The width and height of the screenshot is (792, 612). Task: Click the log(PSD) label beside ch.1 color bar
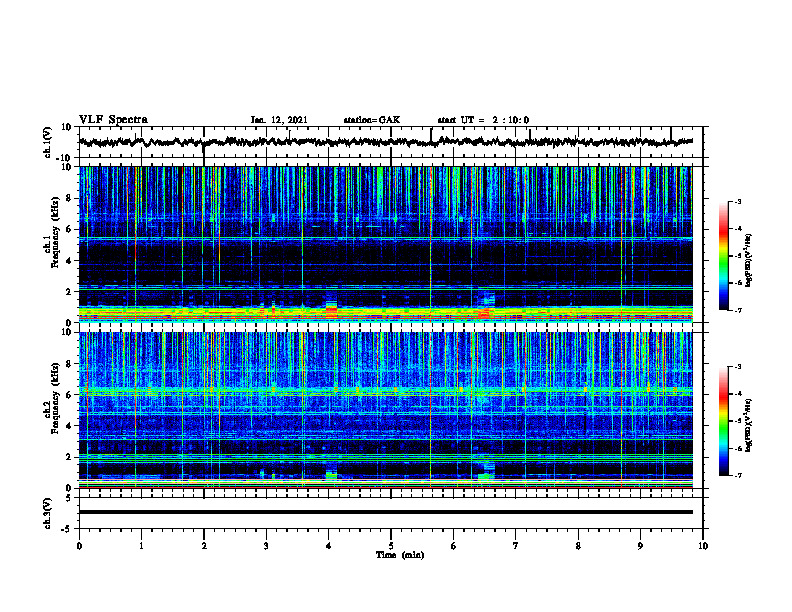pos(749,260)
